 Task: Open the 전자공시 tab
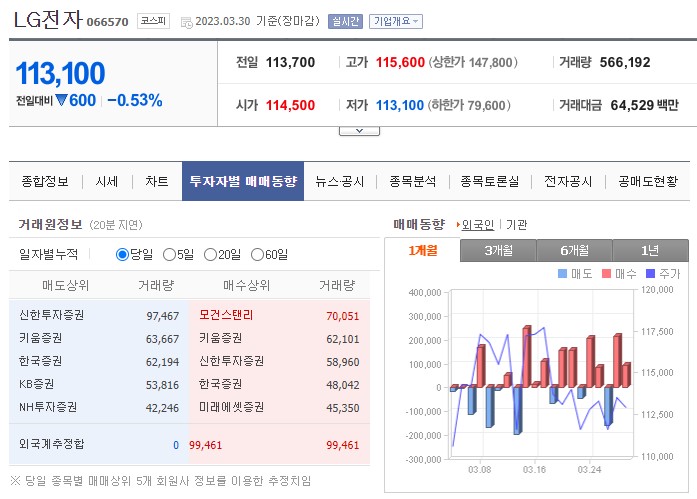568,181
